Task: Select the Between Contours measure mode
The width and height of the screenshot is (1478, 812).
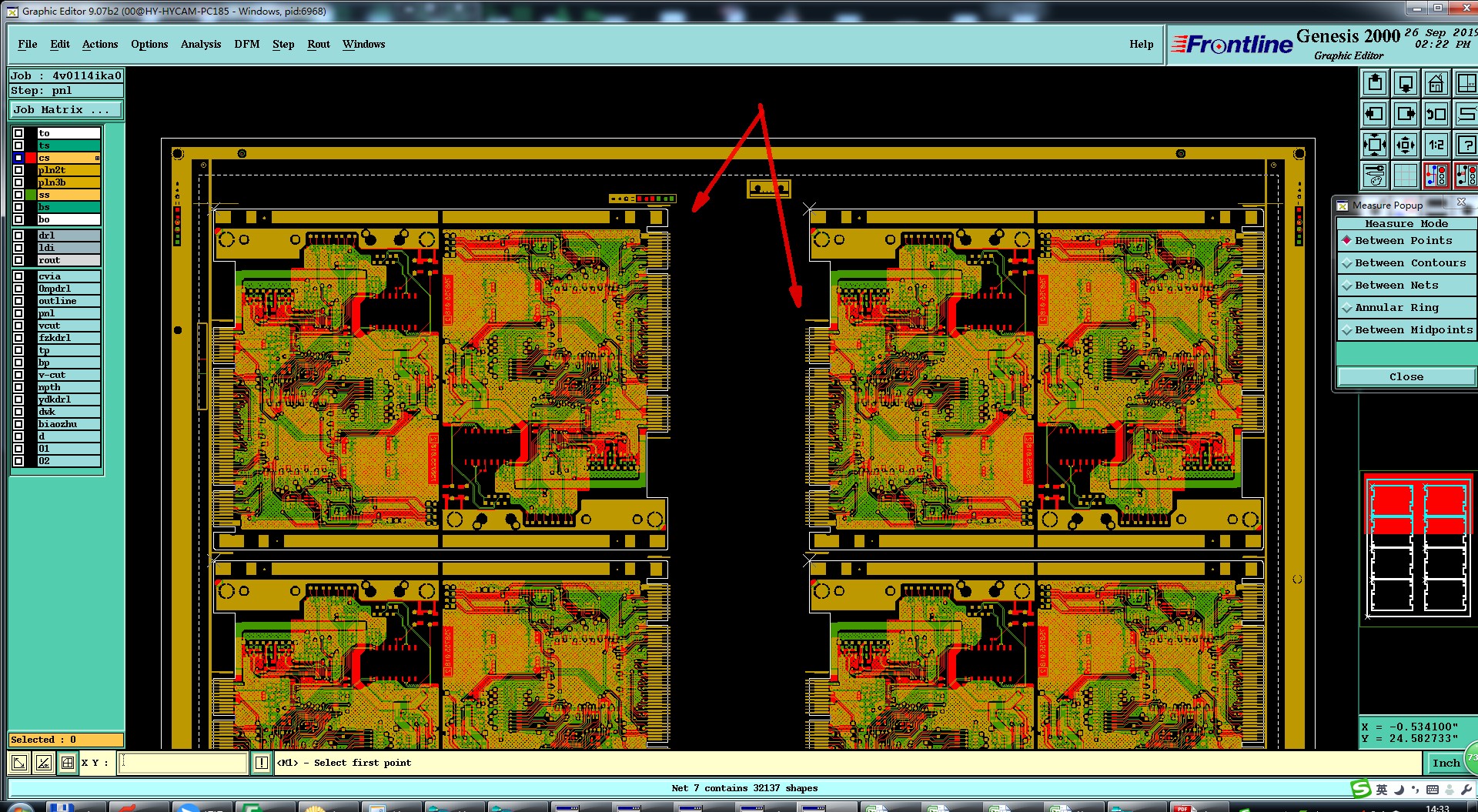Action: 1406,263
